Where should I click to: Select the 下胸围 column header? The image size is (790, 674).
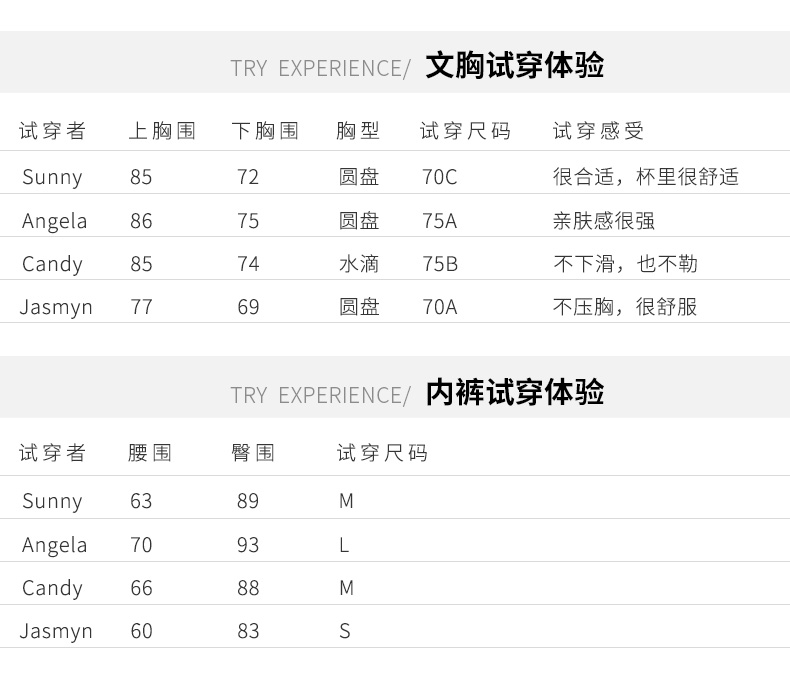click(x=265, y=131)
